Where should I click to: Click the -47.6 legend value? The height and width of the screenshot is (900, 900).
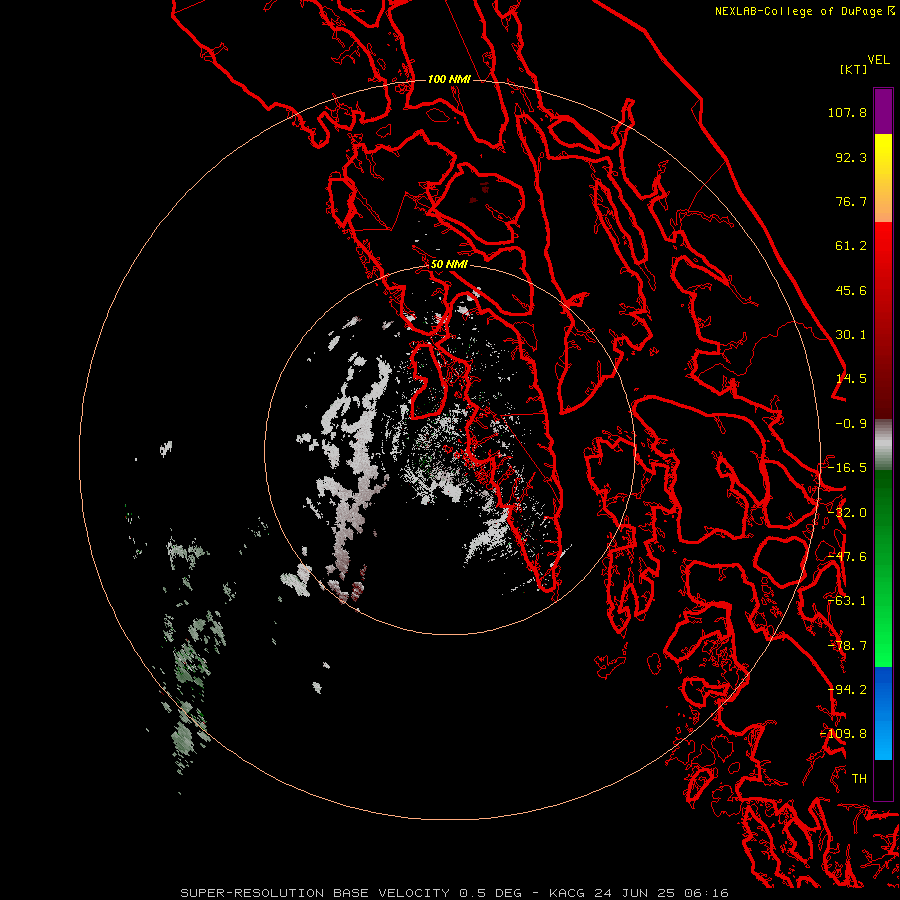[x=847, y=557]
